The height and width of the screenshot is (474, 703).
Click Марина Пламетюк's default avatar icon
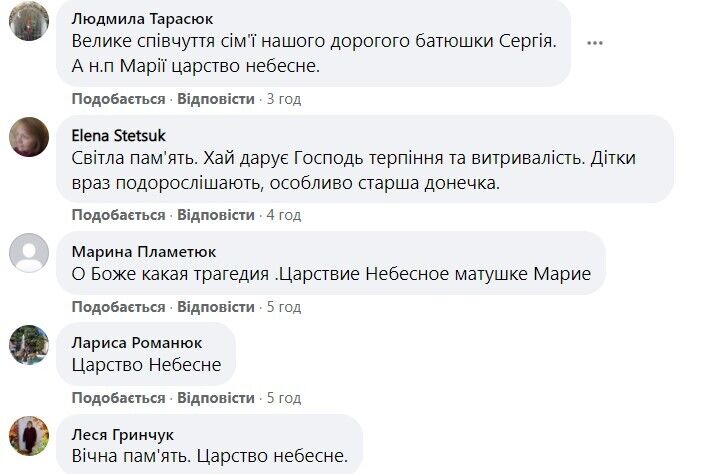29,252
